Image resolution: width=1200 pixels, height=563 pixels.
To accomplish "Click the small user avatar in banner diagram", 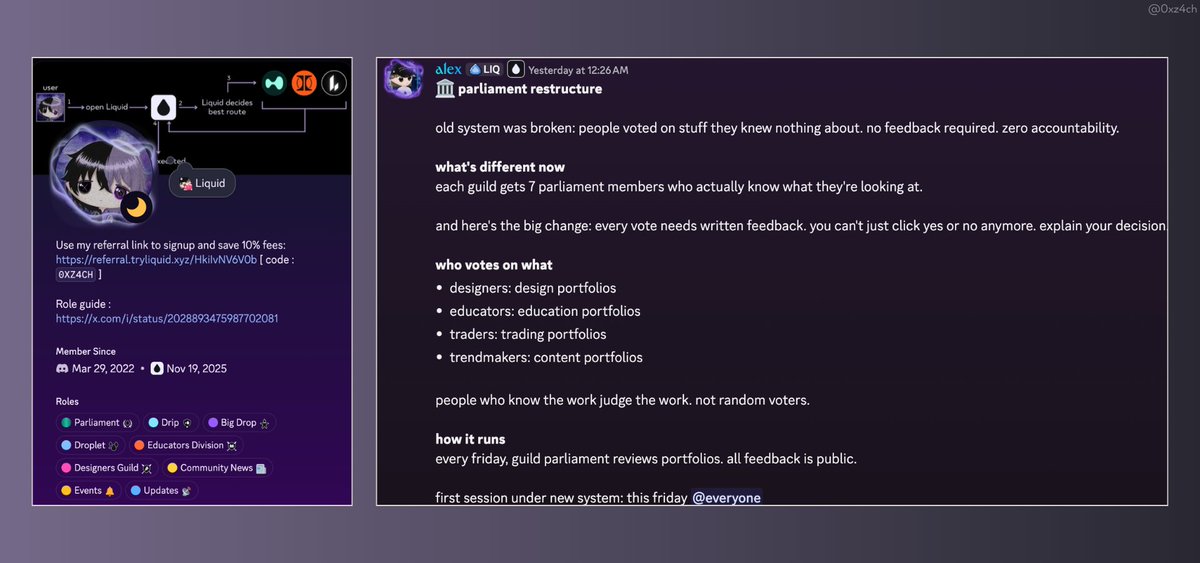I will (50, 107).
